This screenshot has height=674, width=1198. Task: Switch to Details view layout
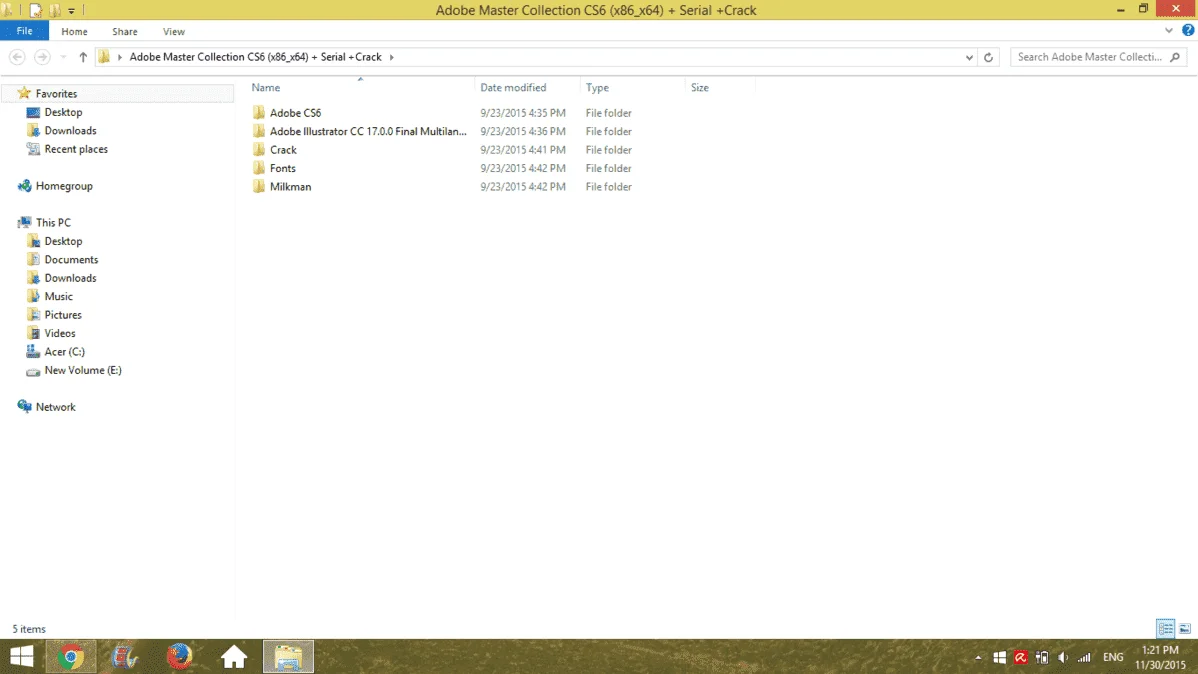(1165, 628)
